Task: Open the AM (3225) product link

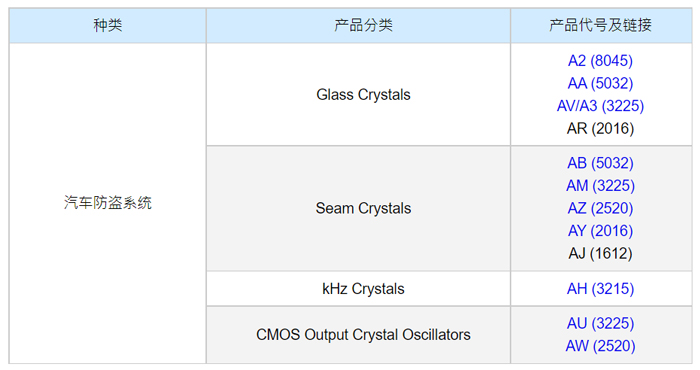Action: coord(600,186)
